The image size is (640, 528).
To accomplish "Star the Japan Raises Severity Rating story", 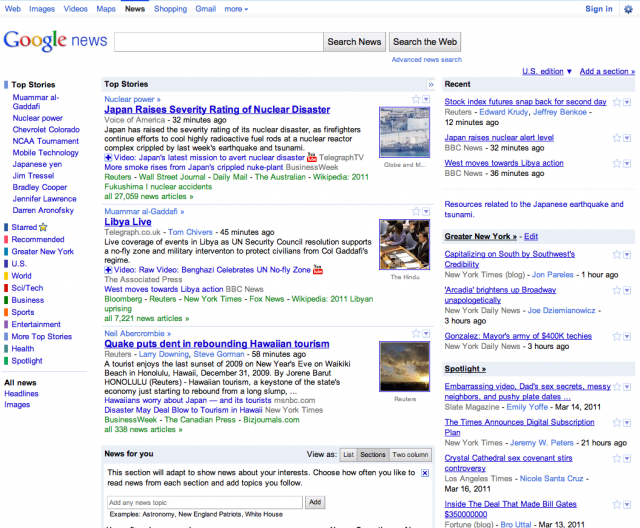I will pos(416,99).
